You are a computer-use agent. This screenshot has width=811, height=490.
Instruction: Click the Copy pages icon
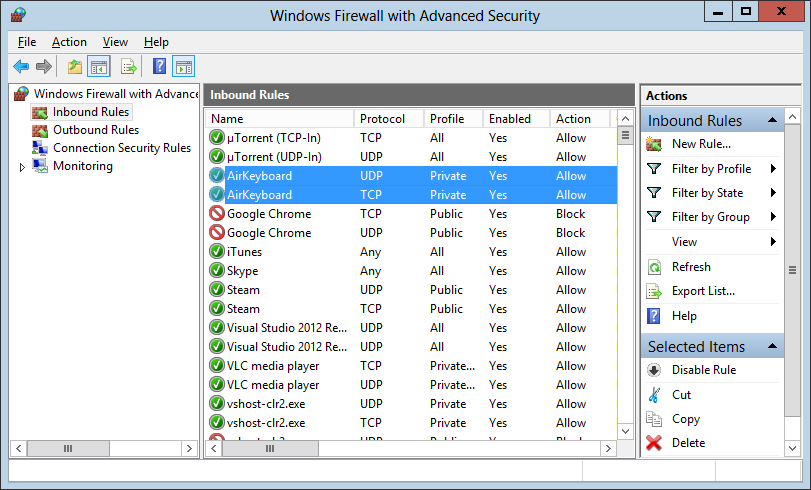click(x=654, y=419)
